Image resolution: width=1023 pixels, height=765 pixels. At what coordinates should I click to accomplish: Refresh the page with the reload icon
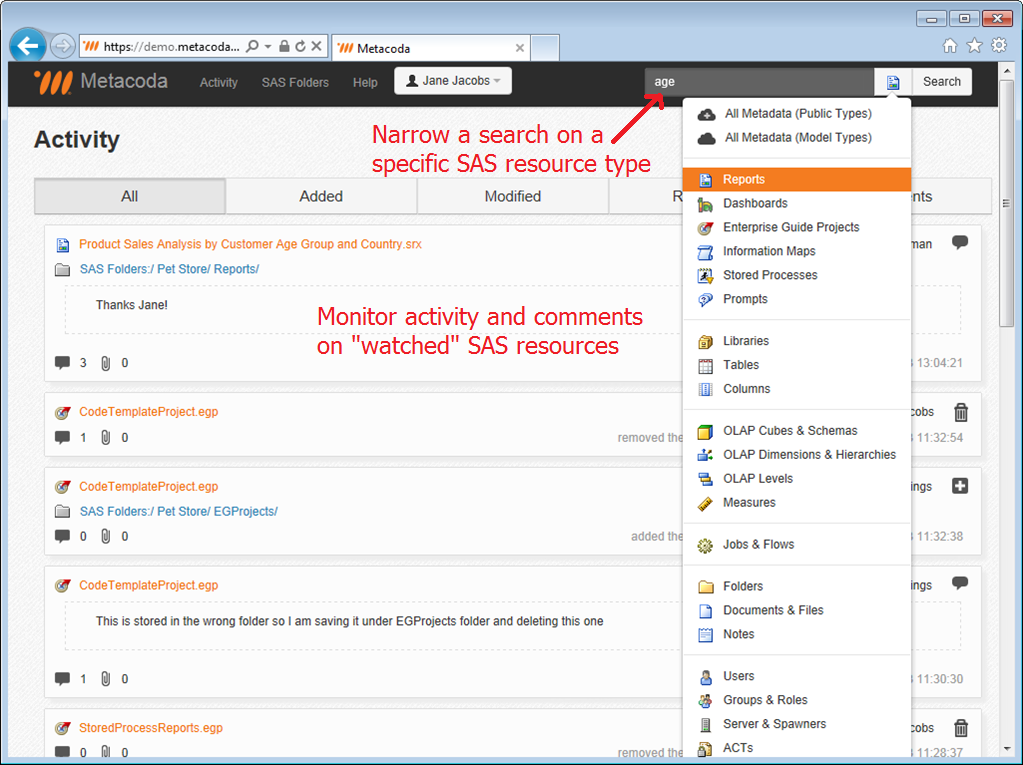[300, 46]
